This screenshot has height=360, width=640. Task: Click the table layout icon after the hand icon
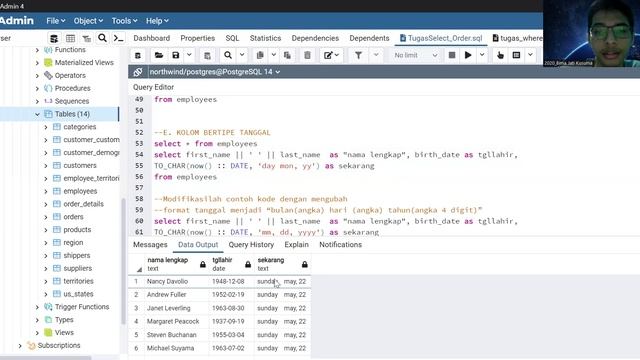coord(516,55)
